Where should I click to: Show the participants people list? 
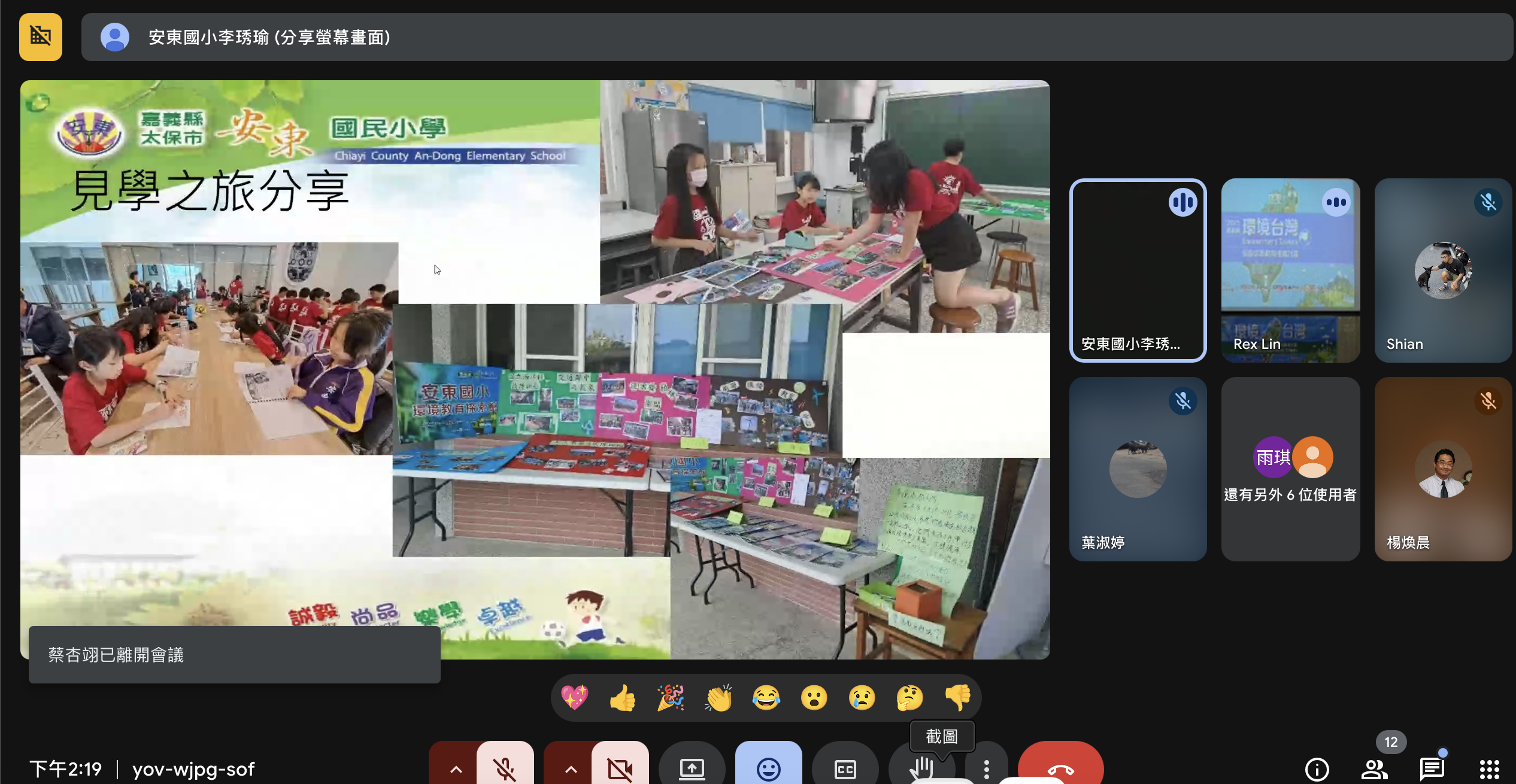point(1374,769)
